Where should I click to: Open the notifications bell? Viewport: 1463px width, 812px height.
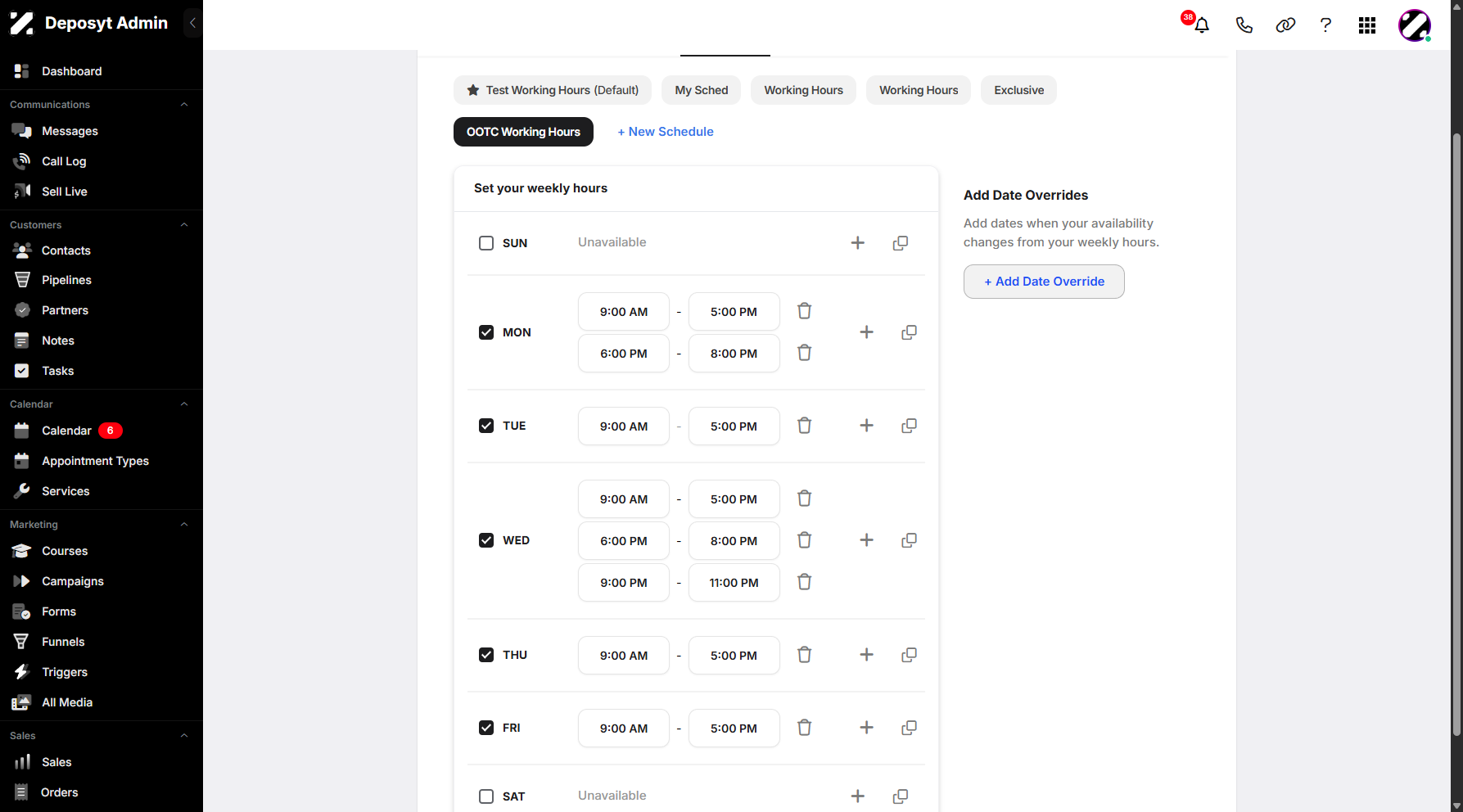[x=1201, y=25]
